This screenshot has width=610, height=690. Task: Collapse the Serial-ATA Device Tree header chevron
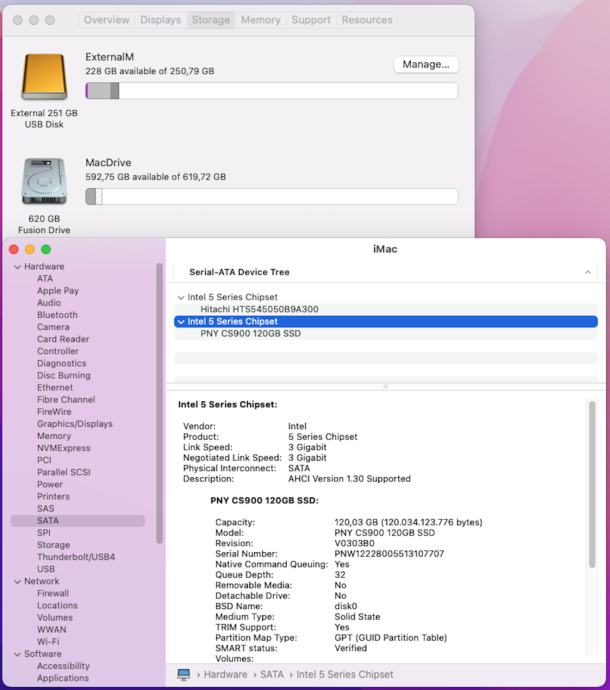(x=588, y=272)
